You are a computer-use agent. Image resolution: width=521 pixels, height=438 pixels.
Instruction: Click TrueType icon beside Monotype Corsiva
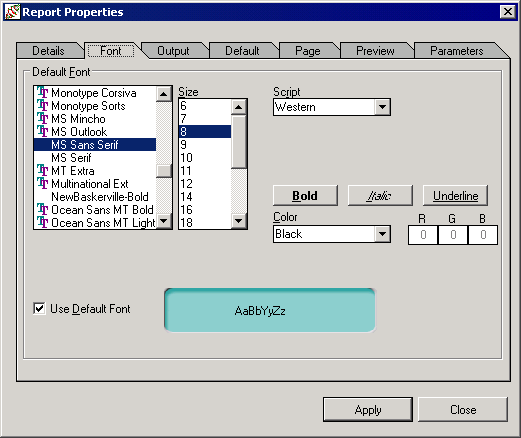(42, 92)
